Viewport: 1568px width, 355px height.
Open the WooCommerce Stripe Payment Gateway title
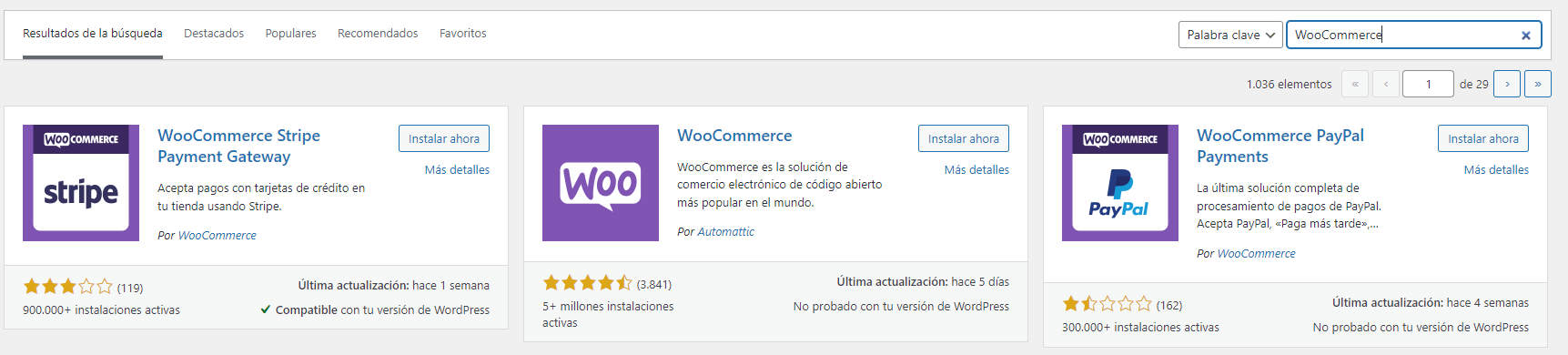[238, 146]
